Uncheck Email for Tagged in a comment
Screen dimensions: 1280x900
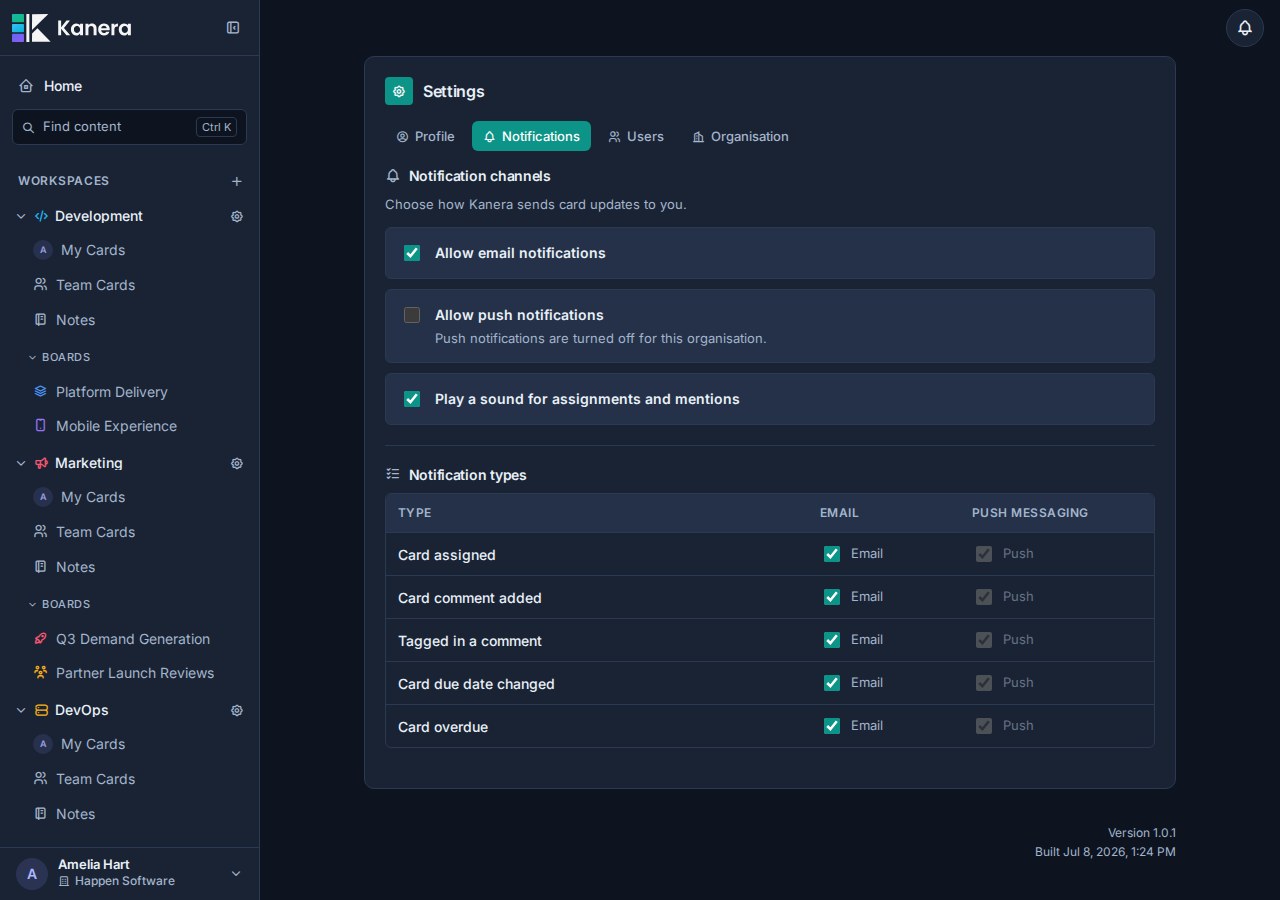(832, 640)
